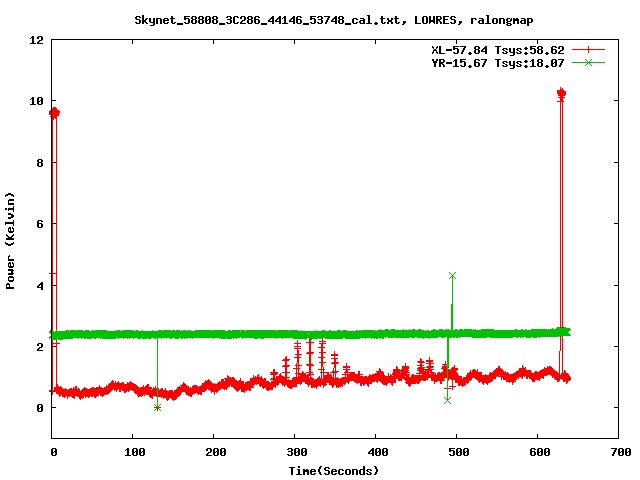The width and height of the screenshot is (640, 480).
Task: Click the green line sample in legend
Action: [x=588, y=62]
